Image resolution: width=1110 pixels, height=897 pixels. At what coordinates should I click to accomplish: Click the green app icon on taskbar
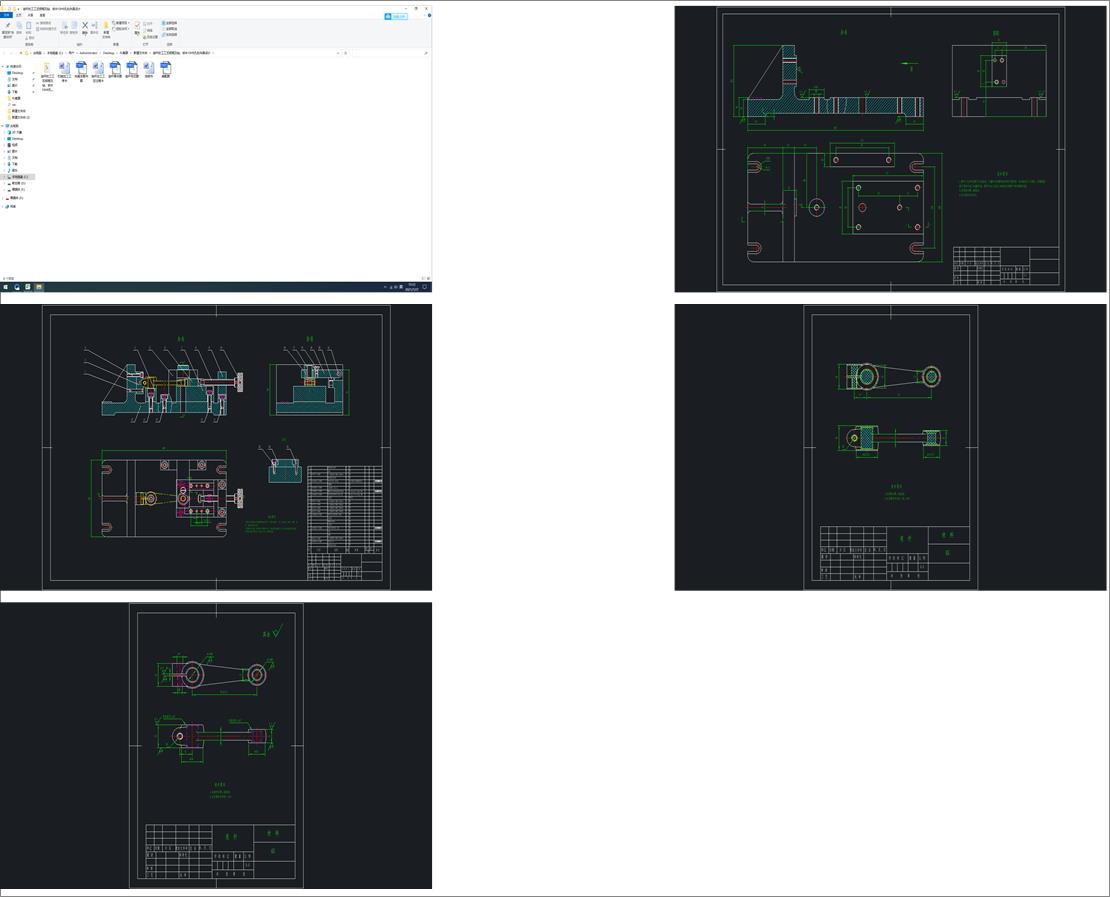(x=28, y=287)
